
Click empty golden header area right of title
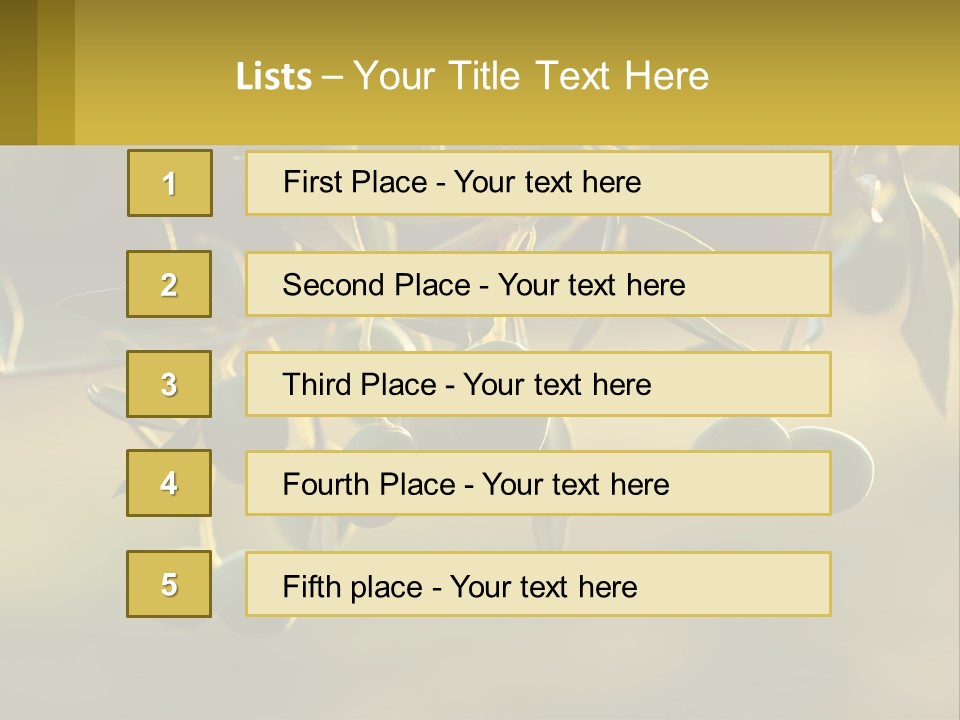840,75
